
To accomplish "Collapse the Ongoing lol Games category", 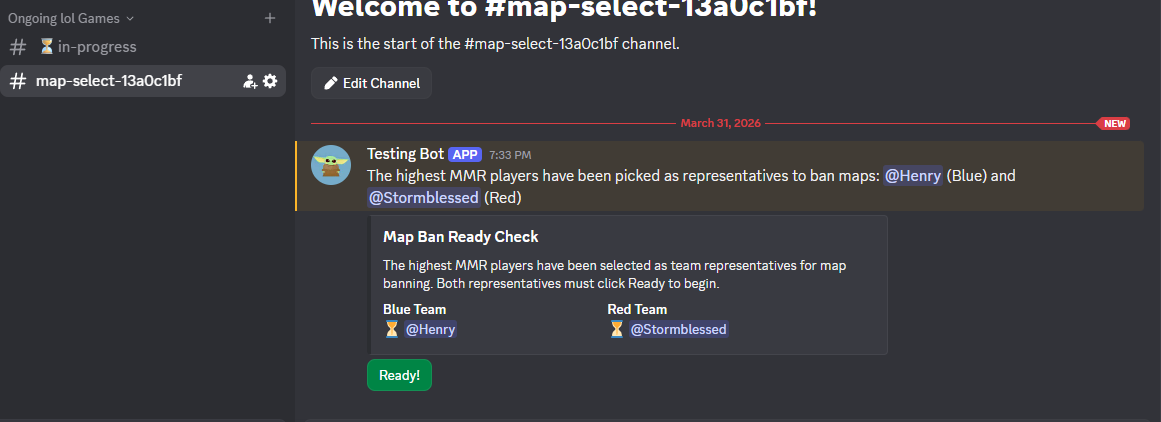I will [70, 18].
